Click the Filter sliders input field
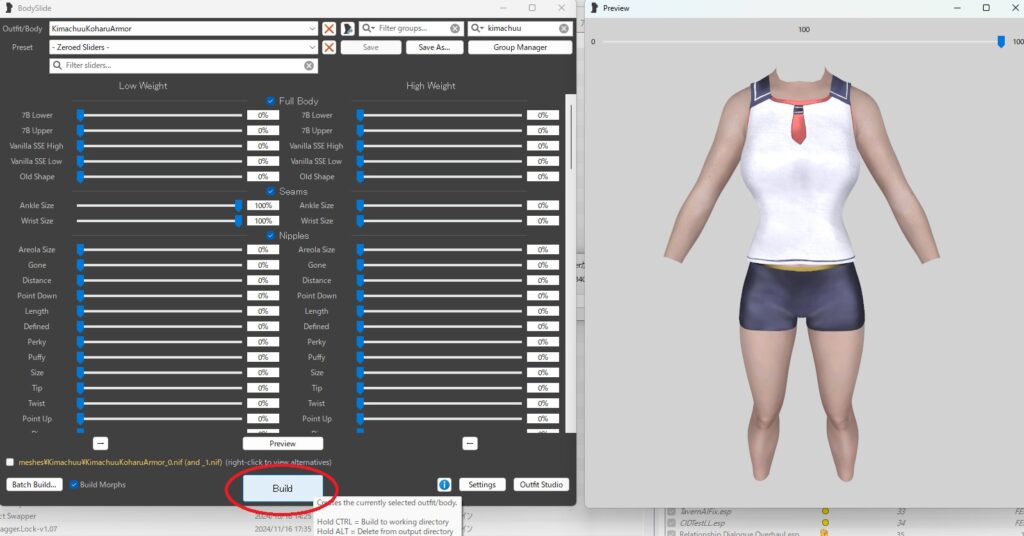 coord(180,66)
